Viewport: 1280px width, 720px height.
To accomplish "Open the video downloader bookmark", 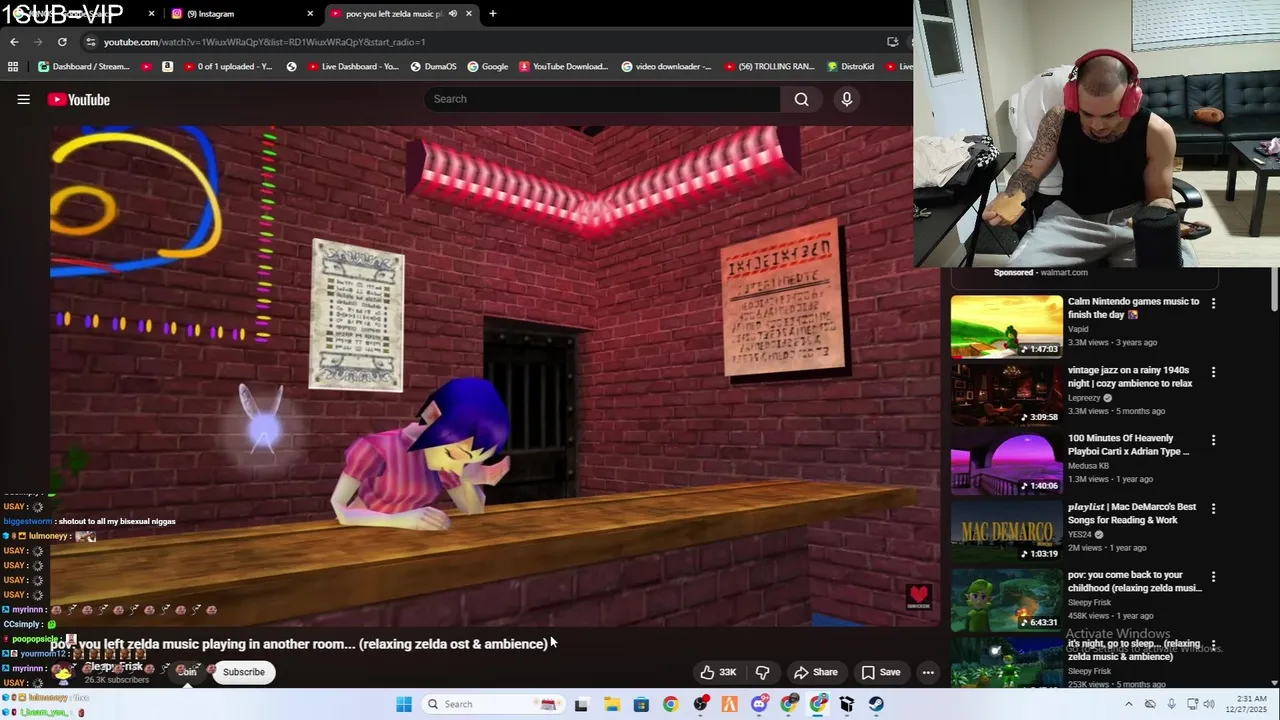I will pos(666,67).
